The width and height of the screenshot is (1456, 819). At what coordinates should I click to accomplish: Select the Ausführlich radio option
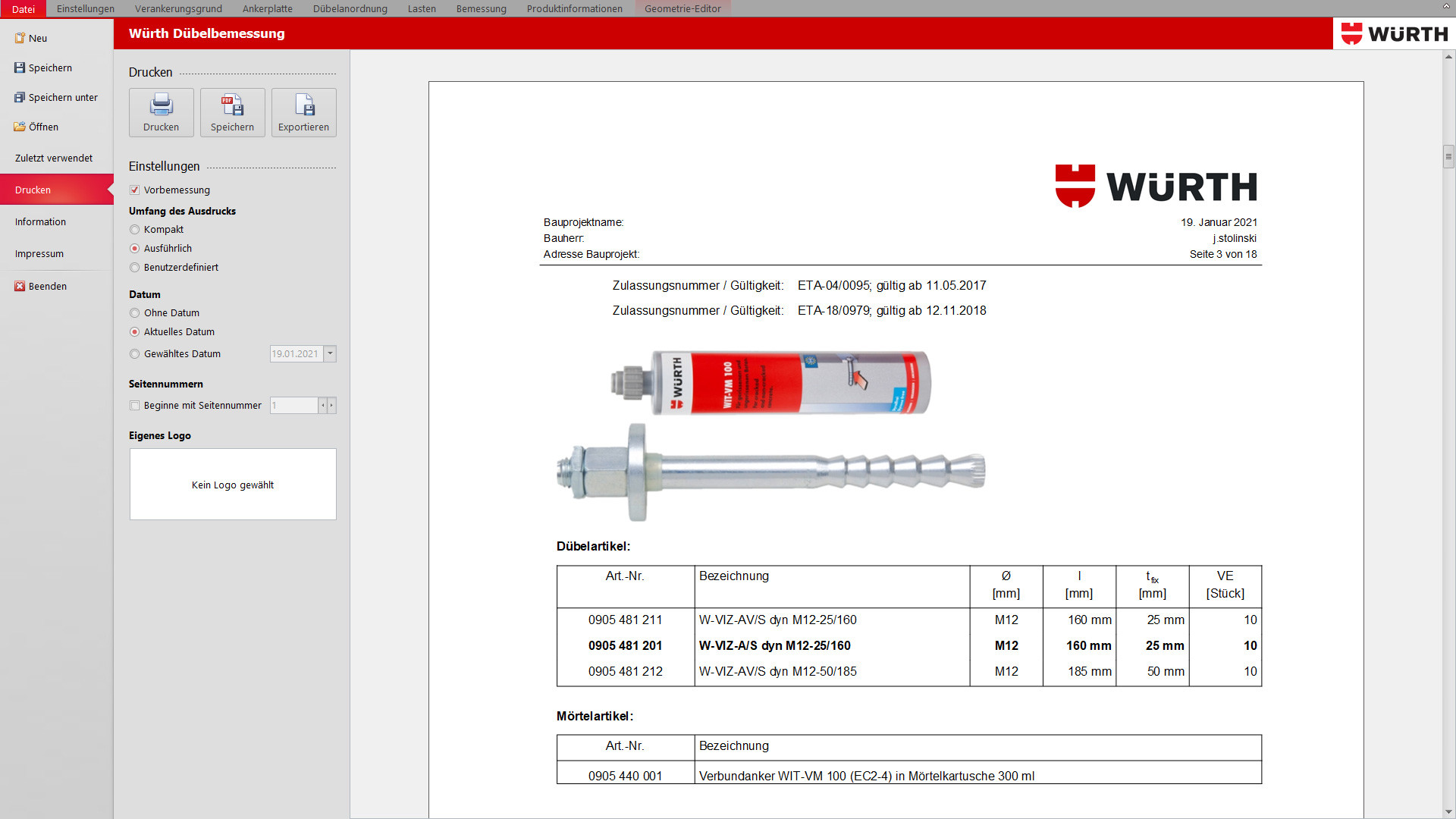pos(134,249)
